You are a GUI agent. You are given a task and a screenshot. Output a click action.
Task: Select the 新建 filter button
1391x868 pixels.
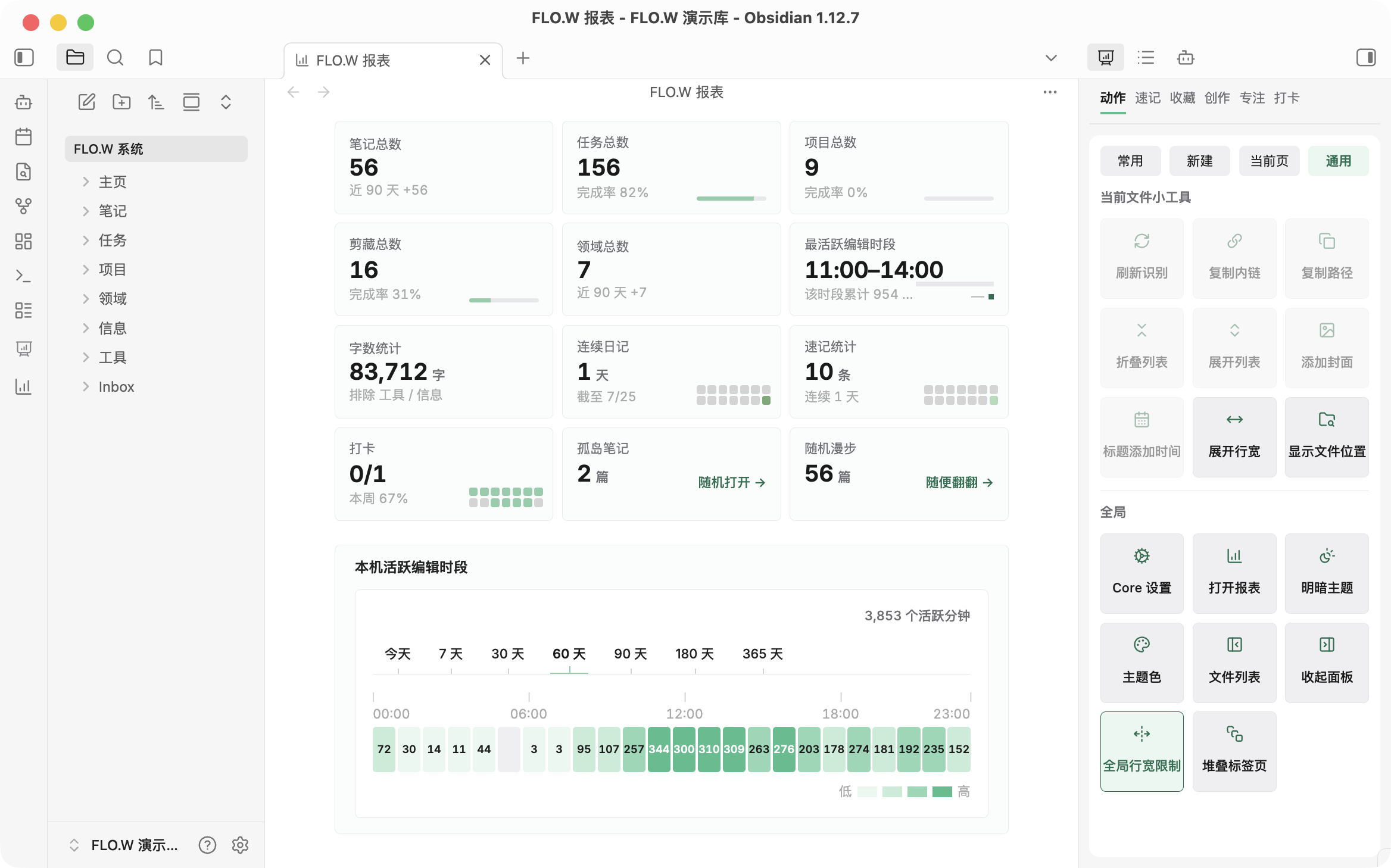(x=1200, y=161)
